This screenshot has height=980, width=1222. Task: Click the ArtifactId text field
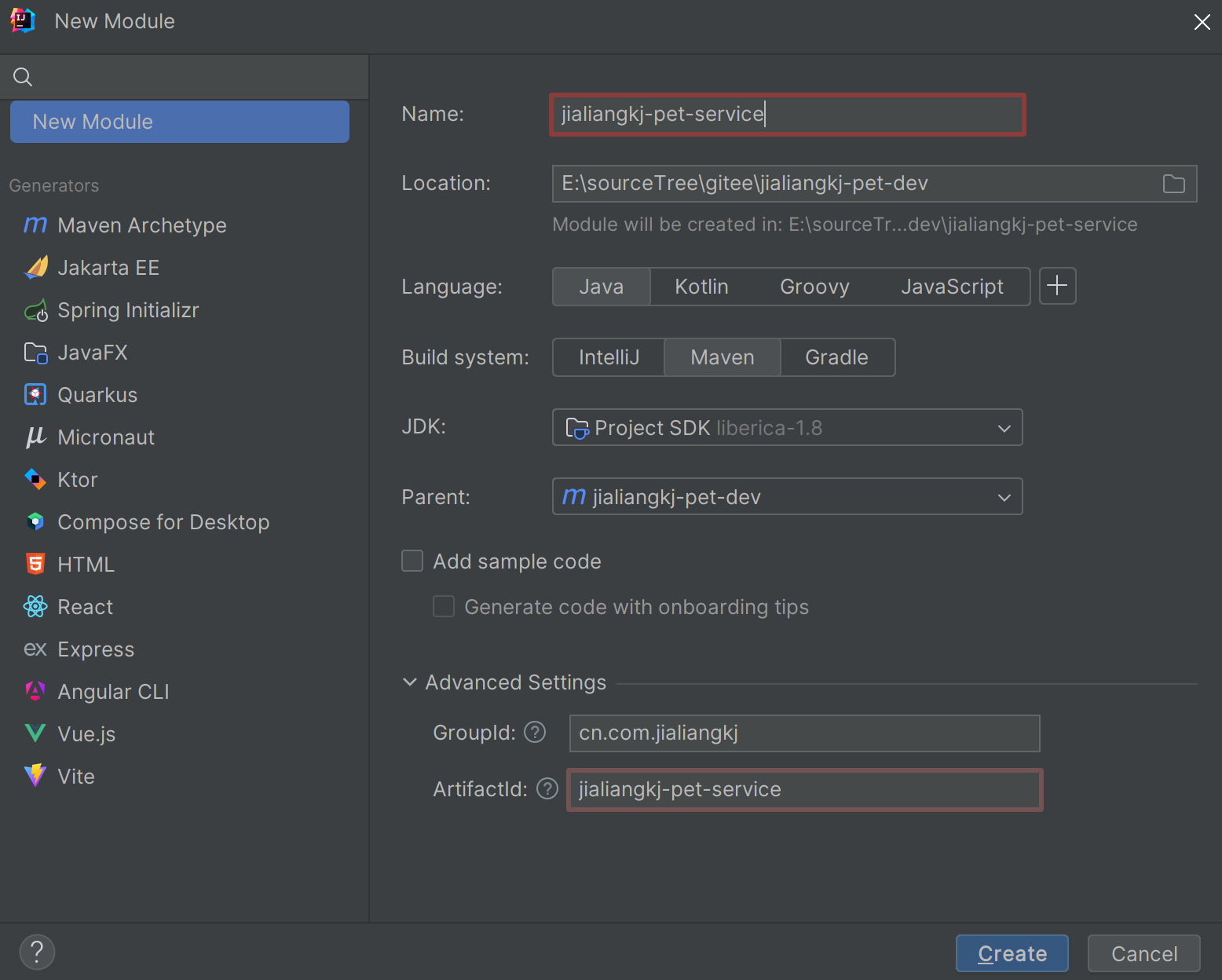pos(804,790)
